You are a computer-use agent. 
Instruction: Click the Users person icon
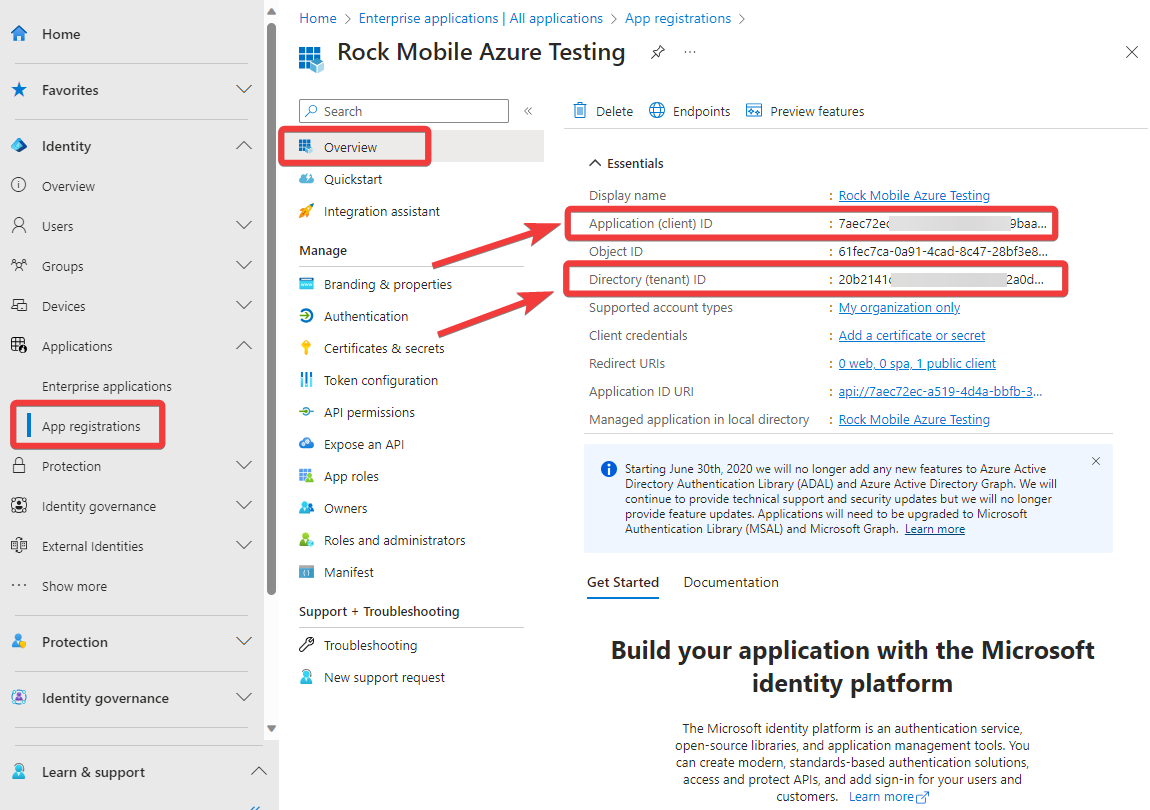pos(19,225)
